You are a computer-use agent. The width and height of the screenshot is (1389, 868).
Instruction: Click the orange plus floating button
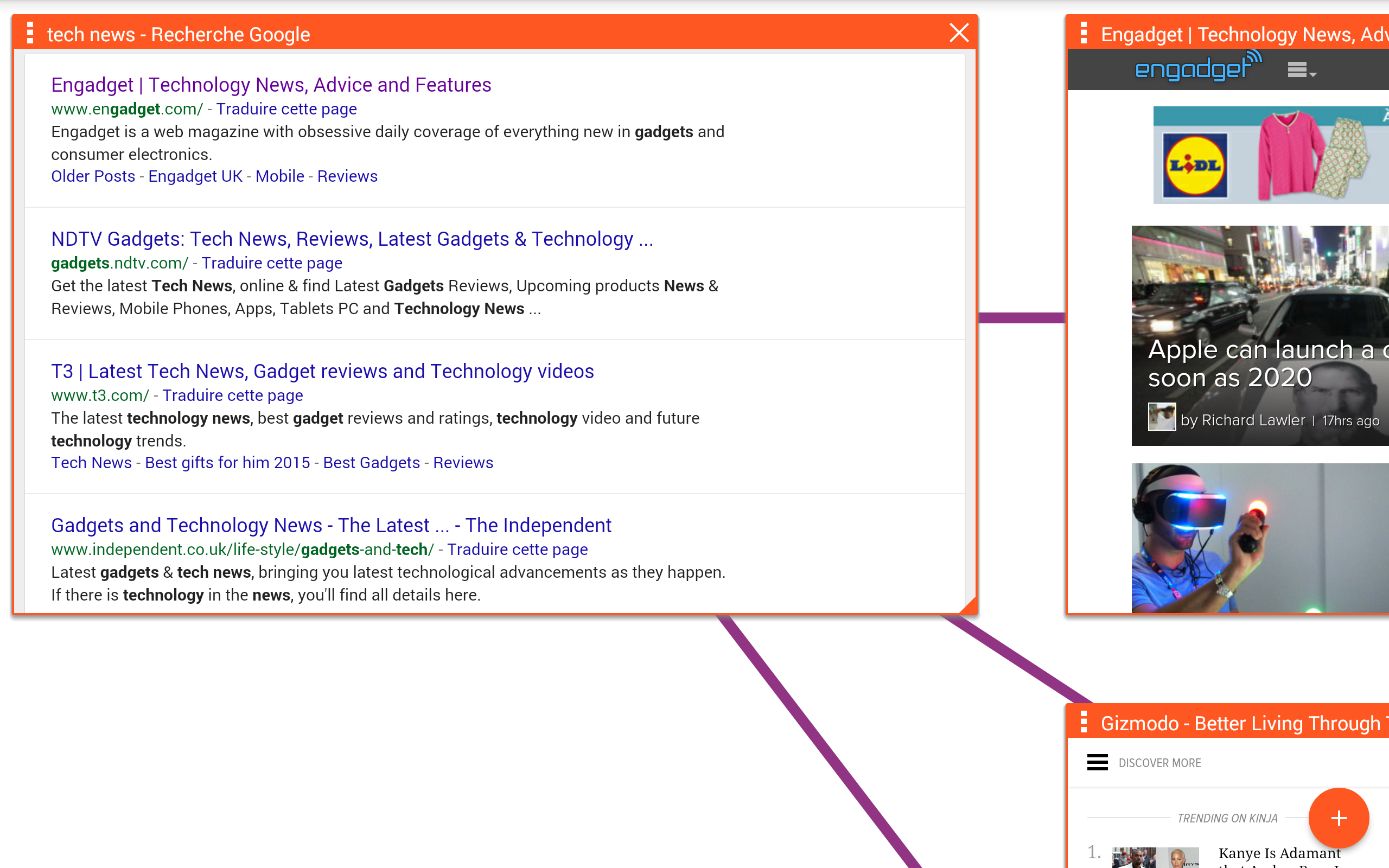(x=1339, y=818)
